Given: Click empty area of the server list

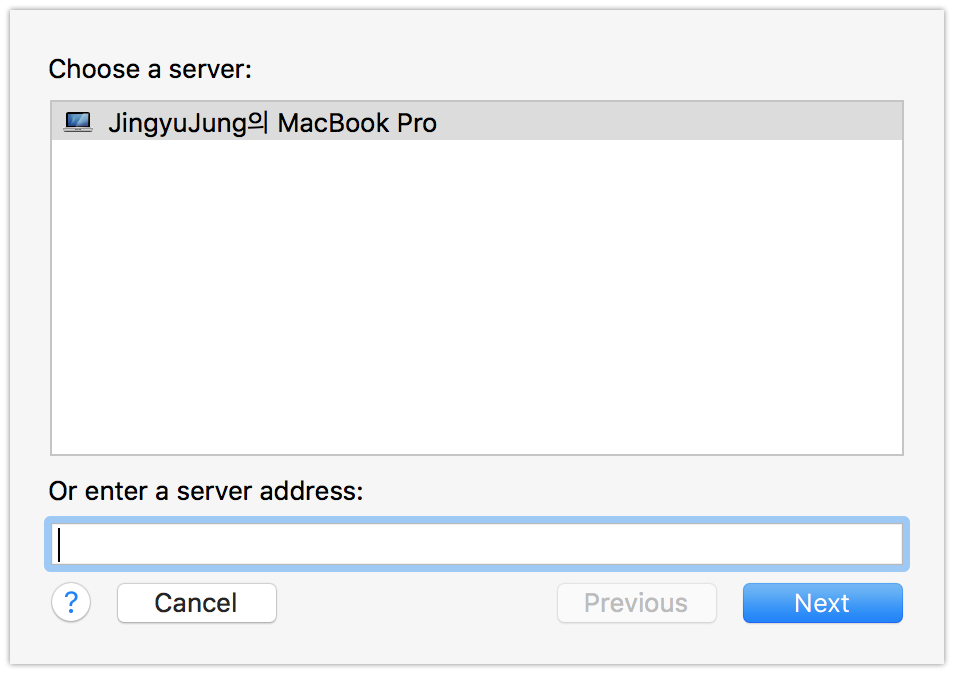Looking at the screenshot, I should pos(477,297).
